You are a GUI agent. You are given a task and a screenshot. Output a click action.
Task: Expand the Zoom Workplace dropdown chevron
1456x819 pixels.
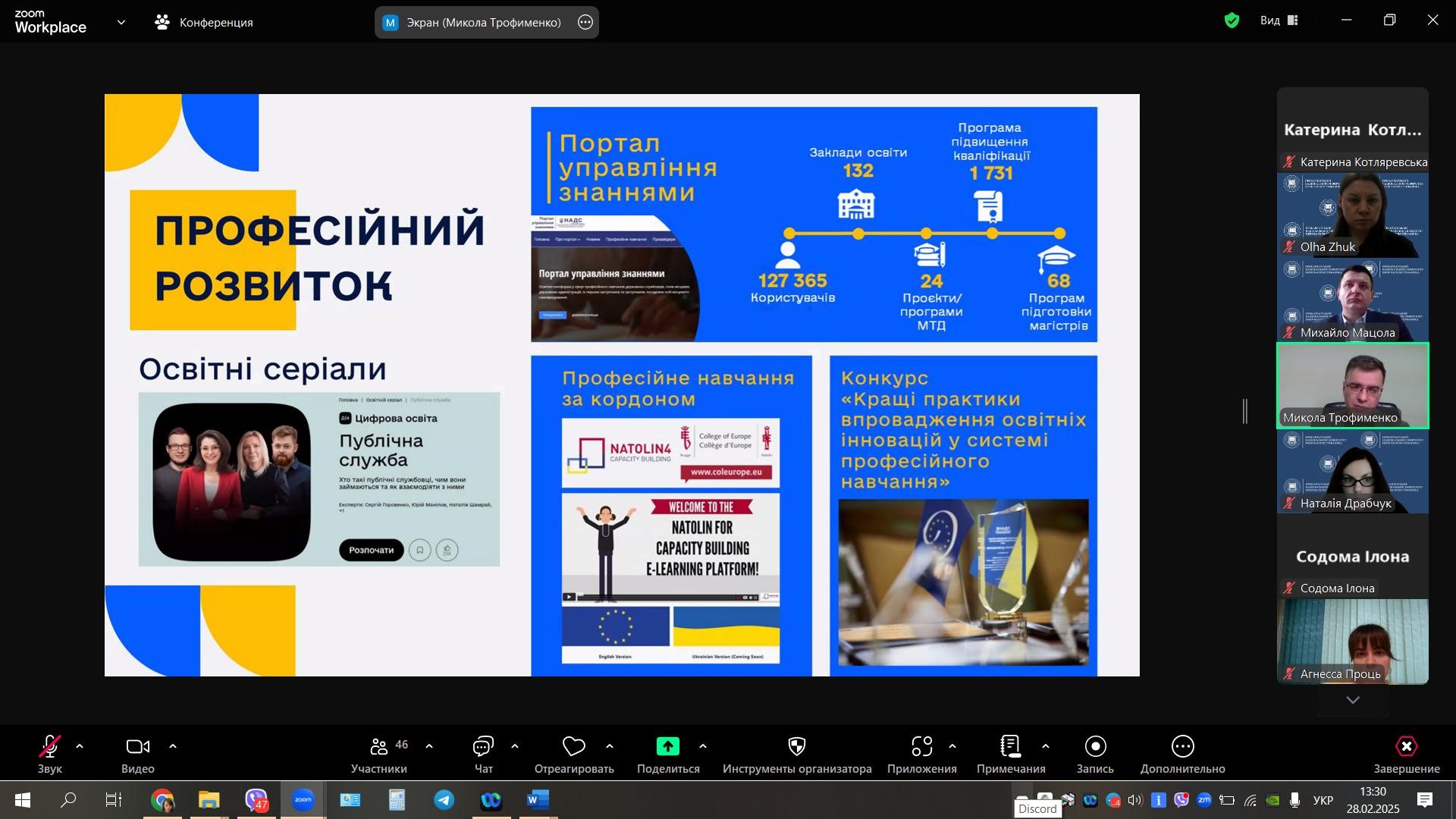tap(121, 23)
